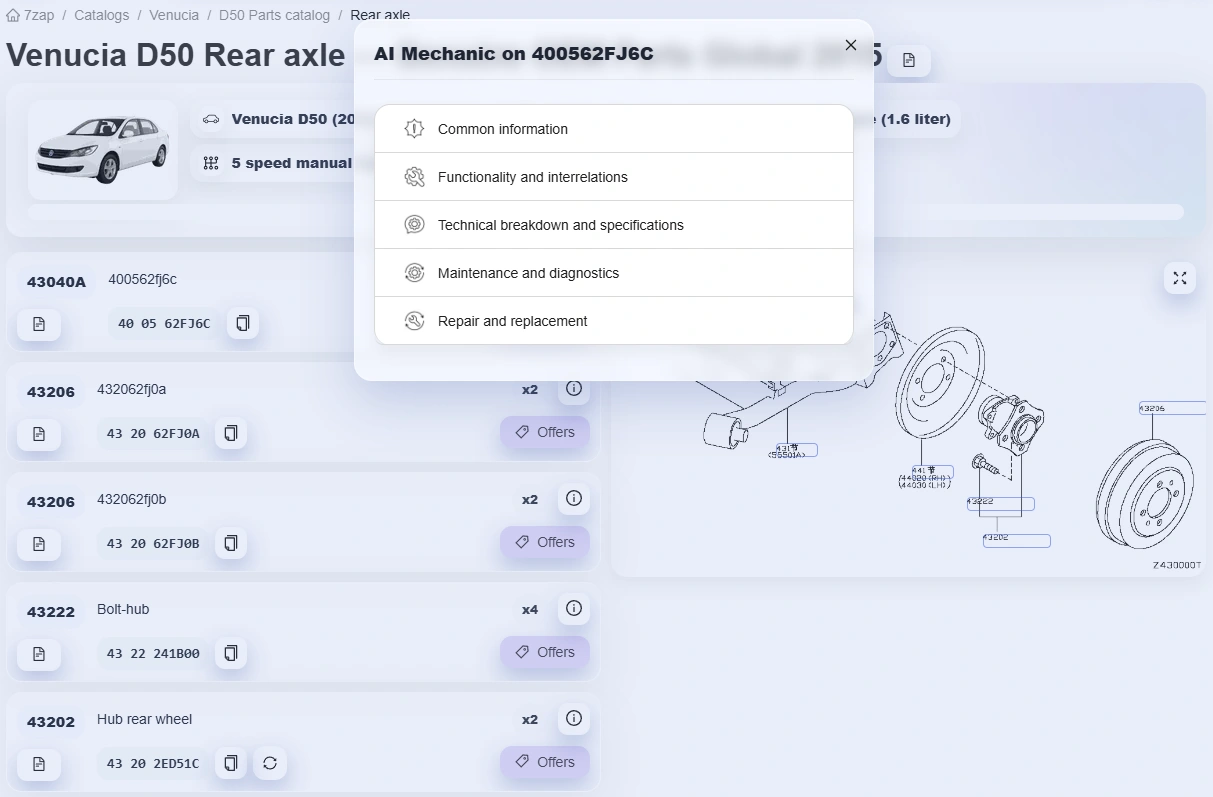Open Technical breakdown and specifications

tap(614, 225)
